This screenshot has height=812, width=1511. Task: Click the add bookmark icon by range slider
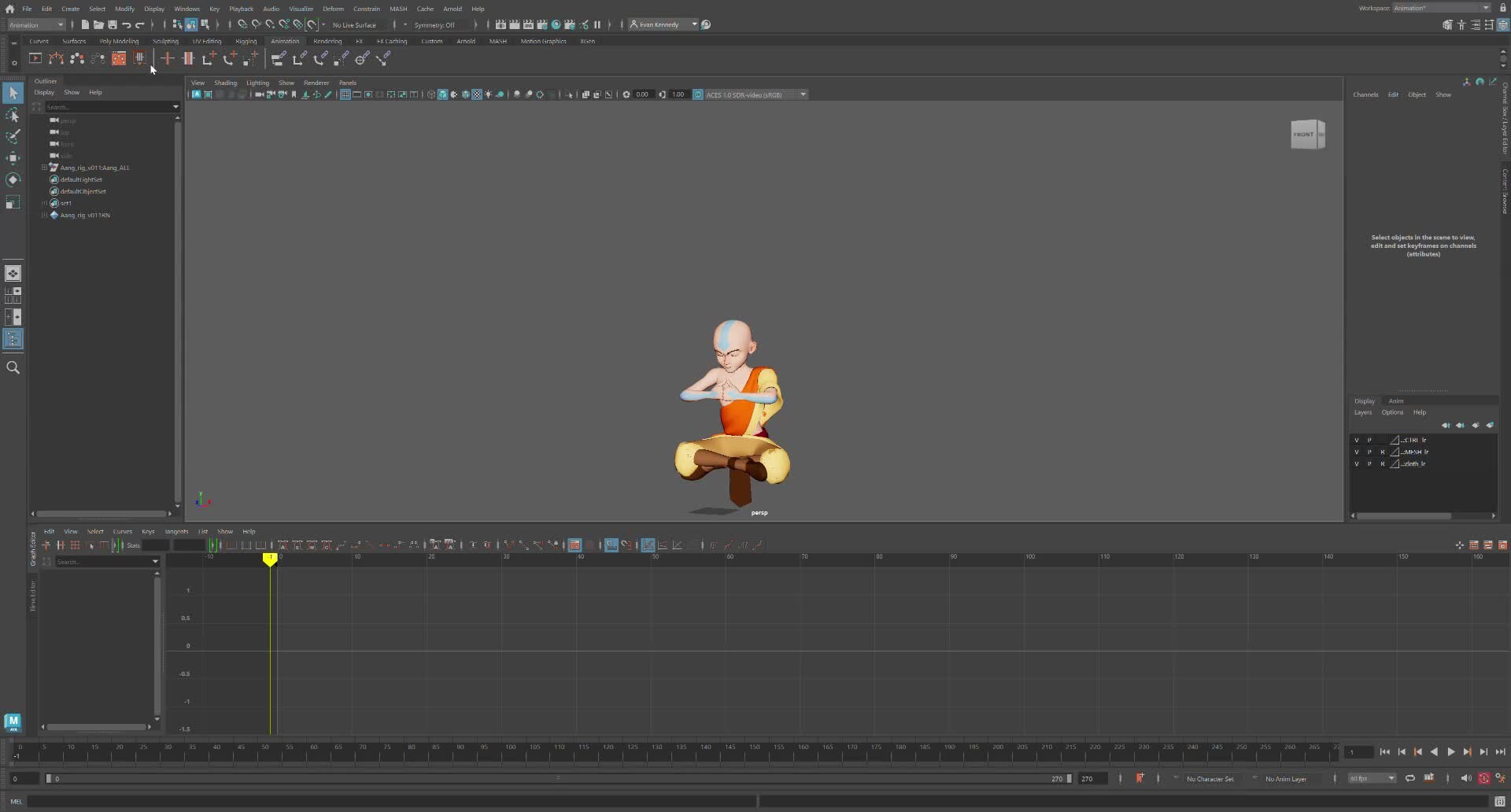[x=1140, y=778]
